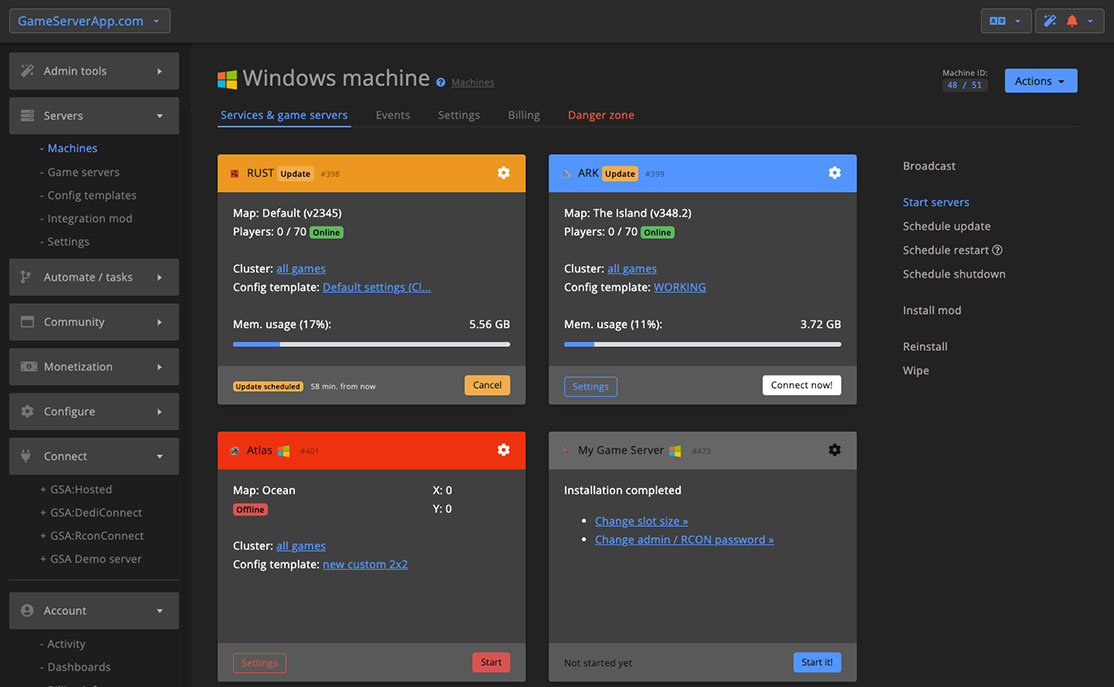Open the GameServerApp.com dropdown
This screenshot has height=687, width=1114.
coord(90,21)
